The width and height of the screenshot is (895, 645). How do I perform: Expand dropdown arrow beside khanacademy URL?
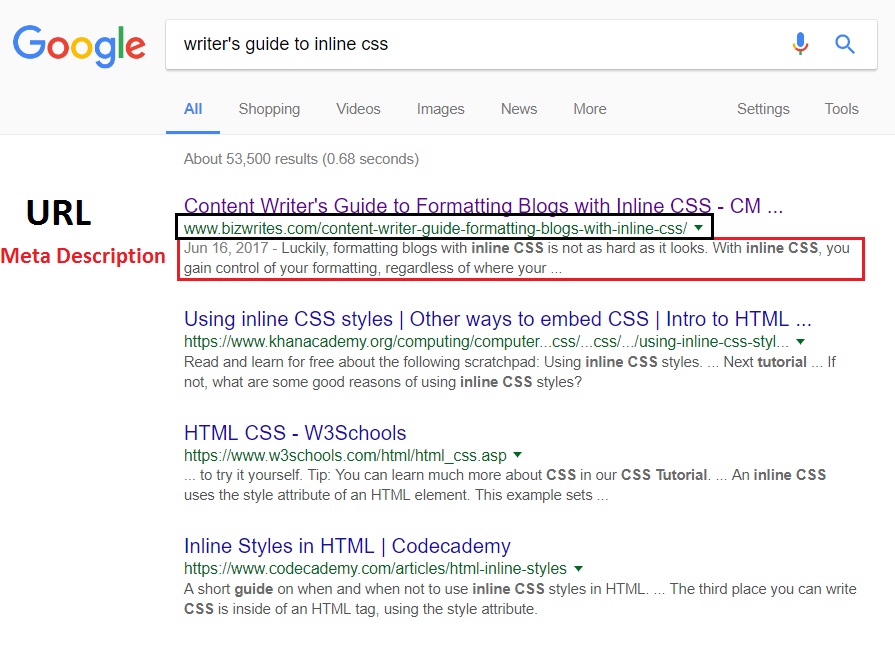800,341
